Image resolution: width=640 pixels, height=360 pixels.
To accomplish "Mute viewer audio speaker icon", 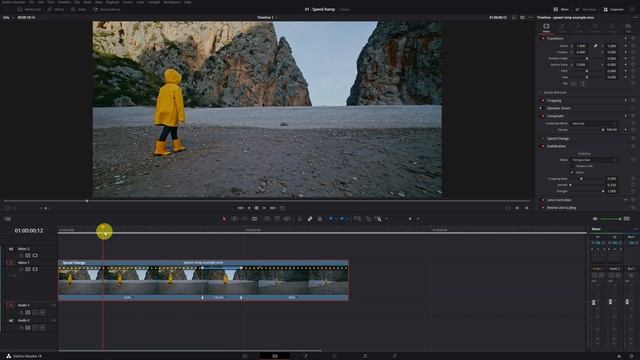I will coord(595,219).
